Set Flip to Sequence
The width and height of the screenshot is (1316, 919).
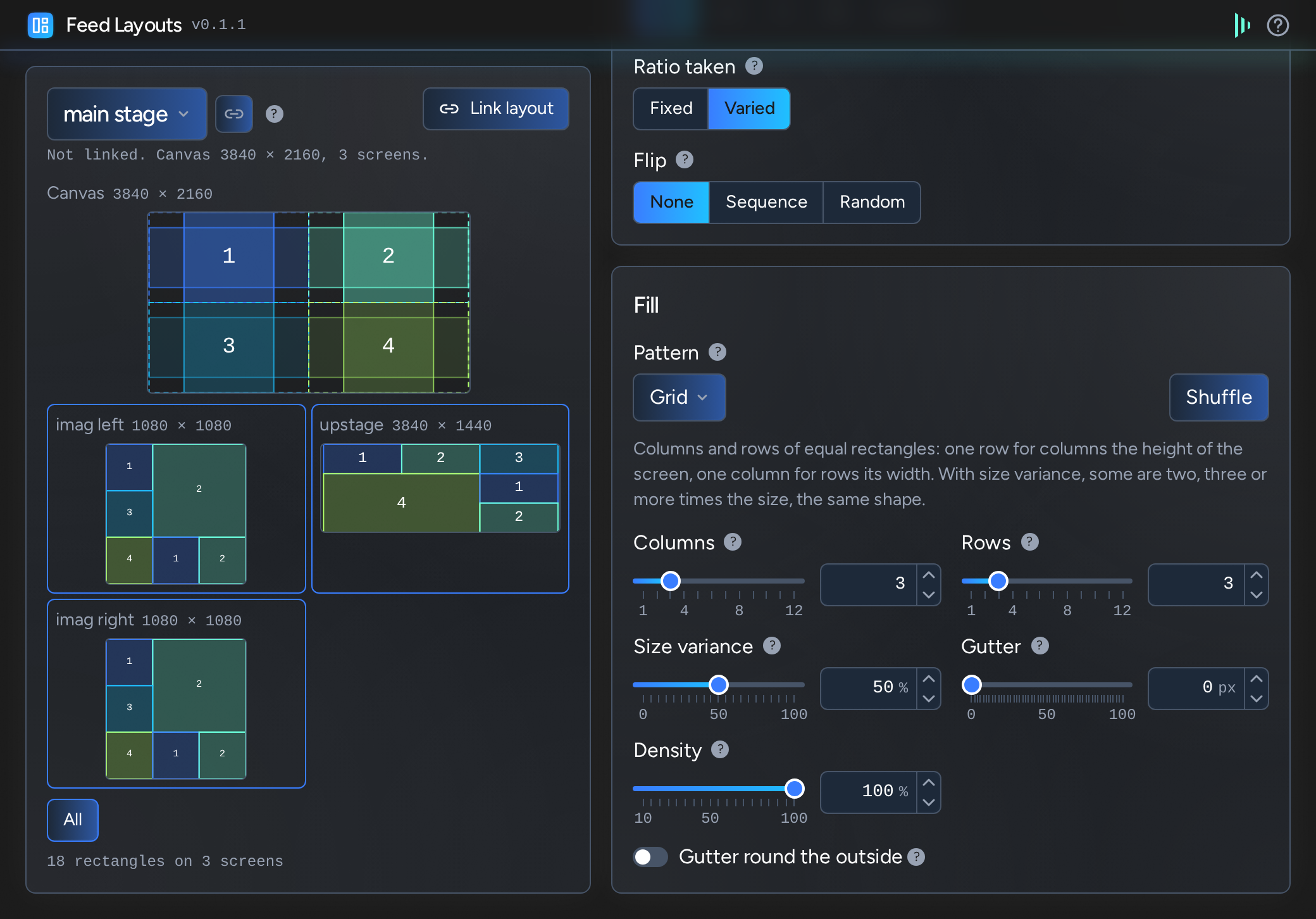click(x=766, y=203)
